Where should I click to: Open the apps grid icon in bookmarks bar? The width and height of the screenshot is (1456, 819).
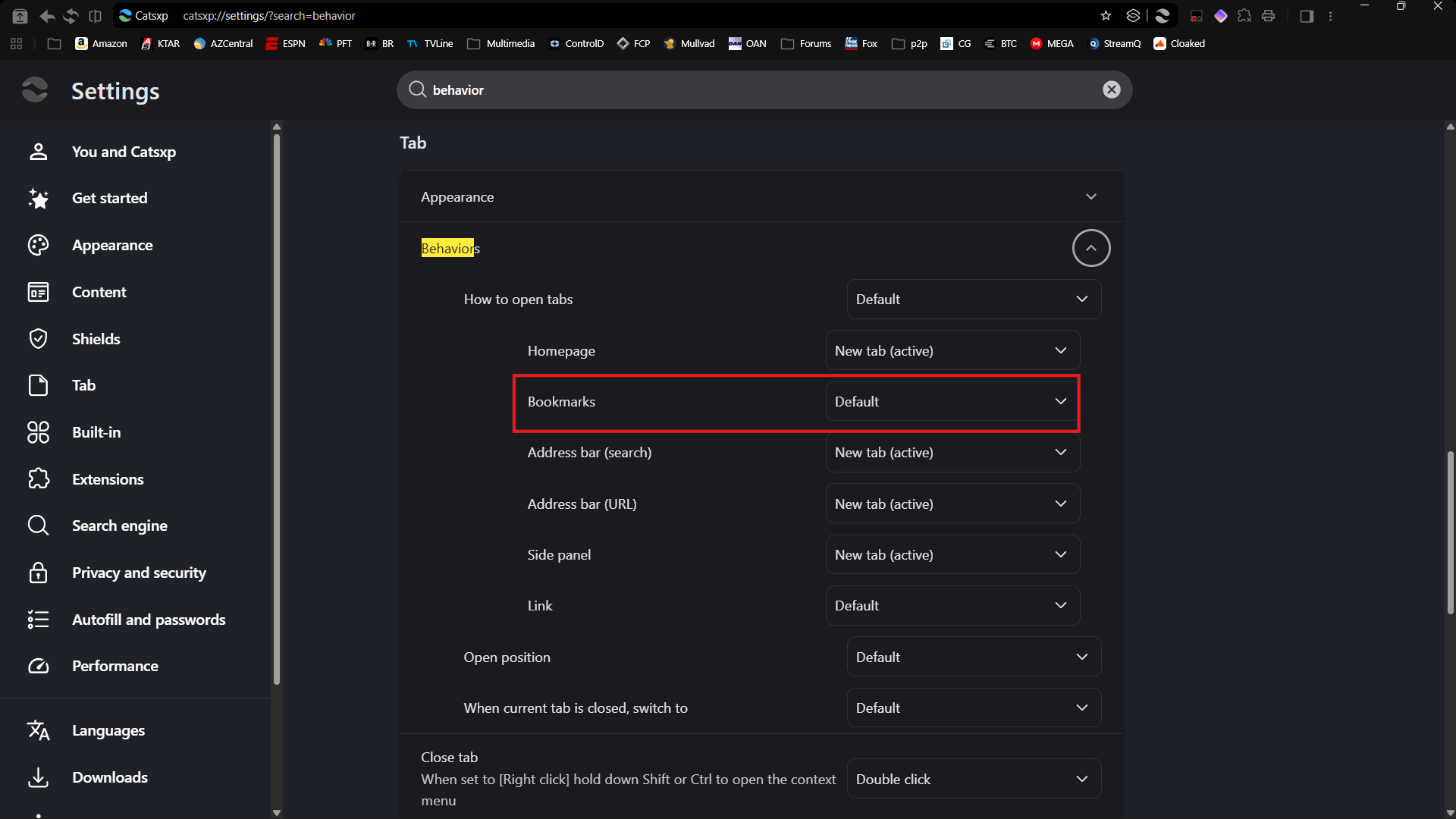tap(17, 44)
